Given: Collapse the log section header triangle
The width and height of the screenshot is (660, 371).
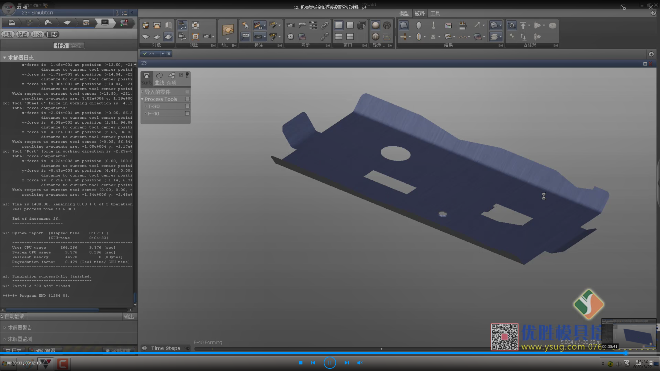Looking at the screenshot, I should [x=4, y=58].
